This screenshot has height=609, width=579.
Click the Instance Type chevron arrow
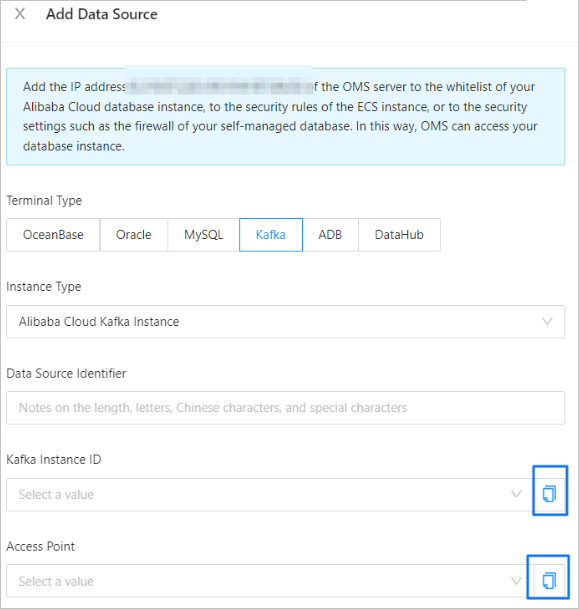[547, 322]
